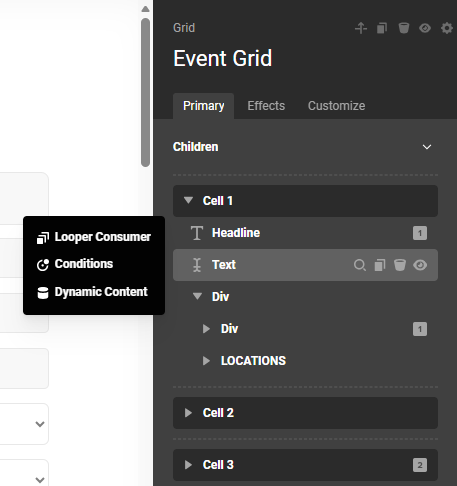
Task: Hide the Text child using eye icon
Action: 420,265
